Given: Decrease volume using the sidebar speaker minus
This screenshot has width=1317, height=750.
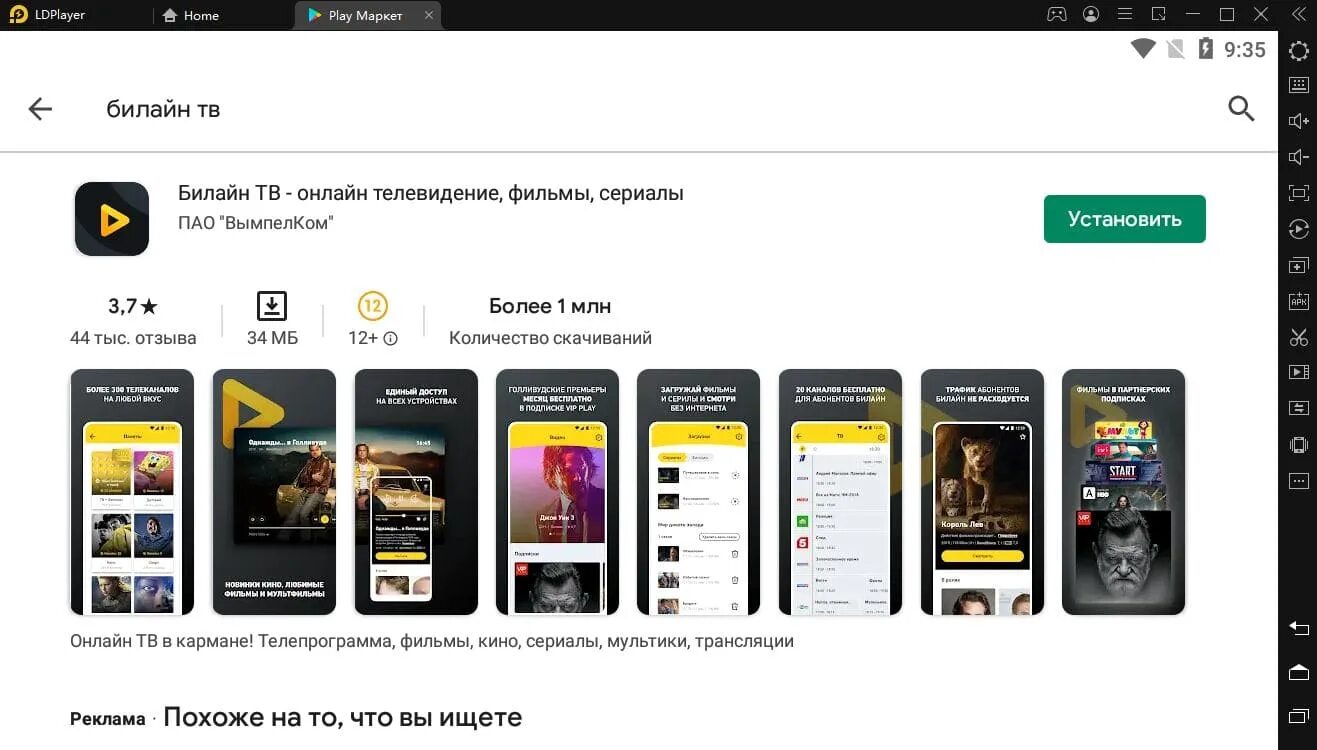Looking at the screenshot, I should click(x=1298, y=157).
